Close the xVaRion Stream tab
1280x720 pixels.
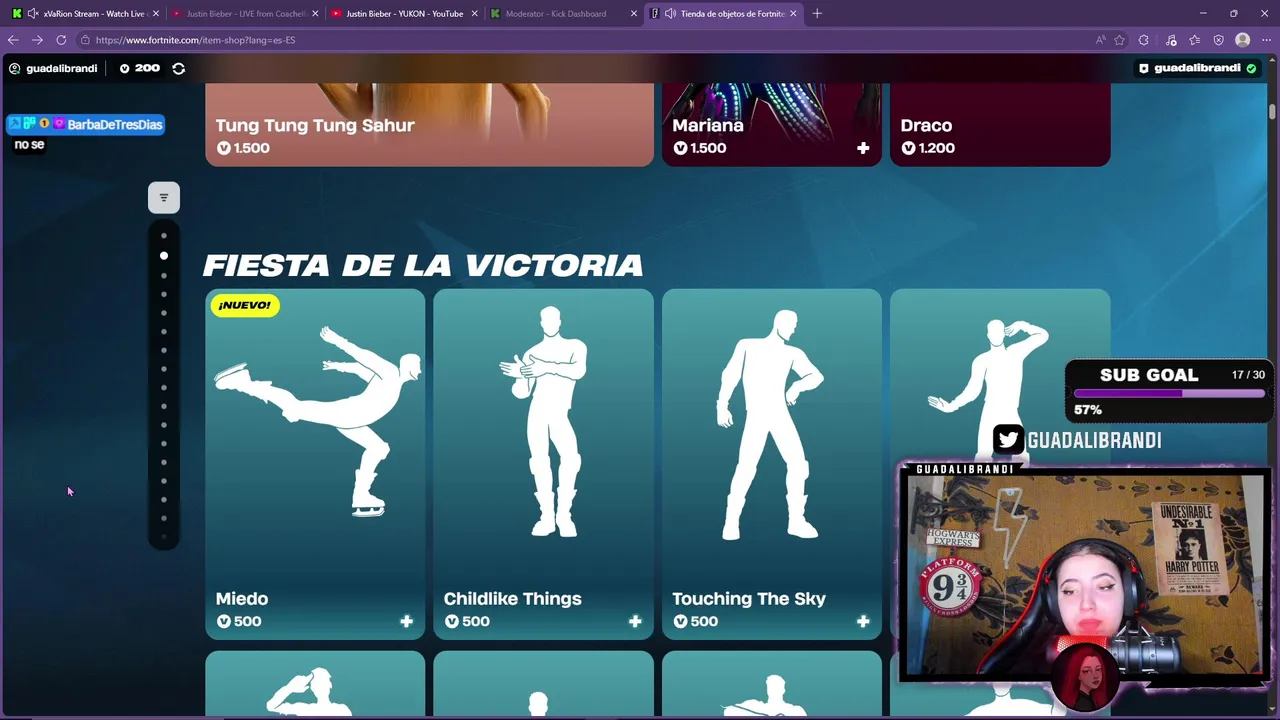click(x=156, y=14)
